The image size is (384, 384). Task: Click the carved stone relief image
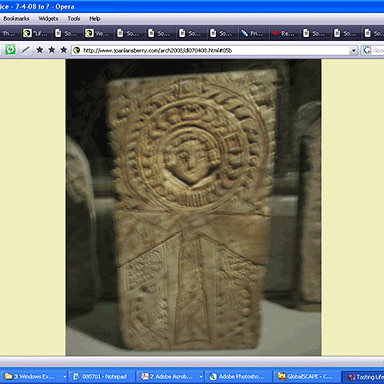[x=193, y=207]
